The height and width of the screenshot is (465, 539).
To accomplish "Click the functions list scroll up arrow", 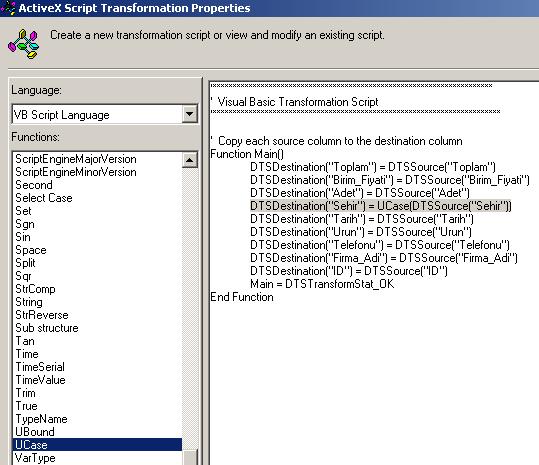I will [190, 160].
